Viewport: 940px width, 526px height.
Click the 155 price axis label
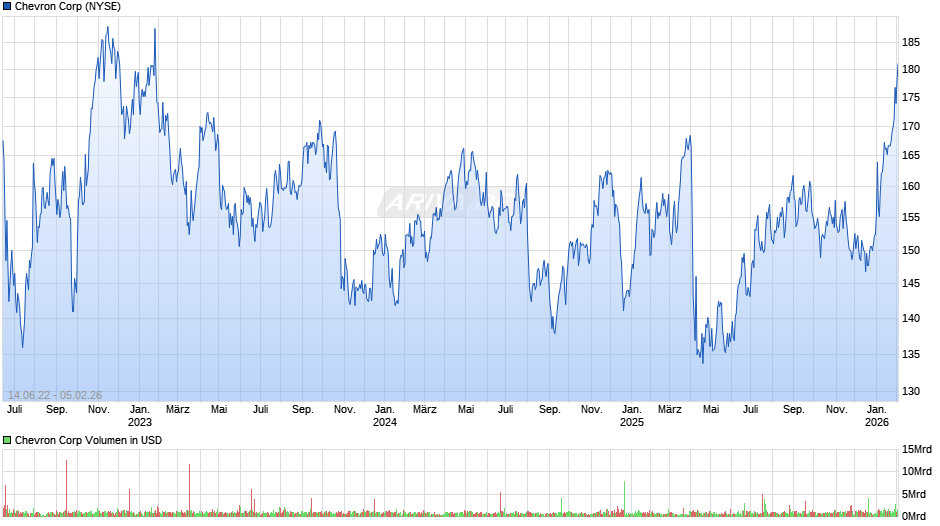tap(911, 218)
